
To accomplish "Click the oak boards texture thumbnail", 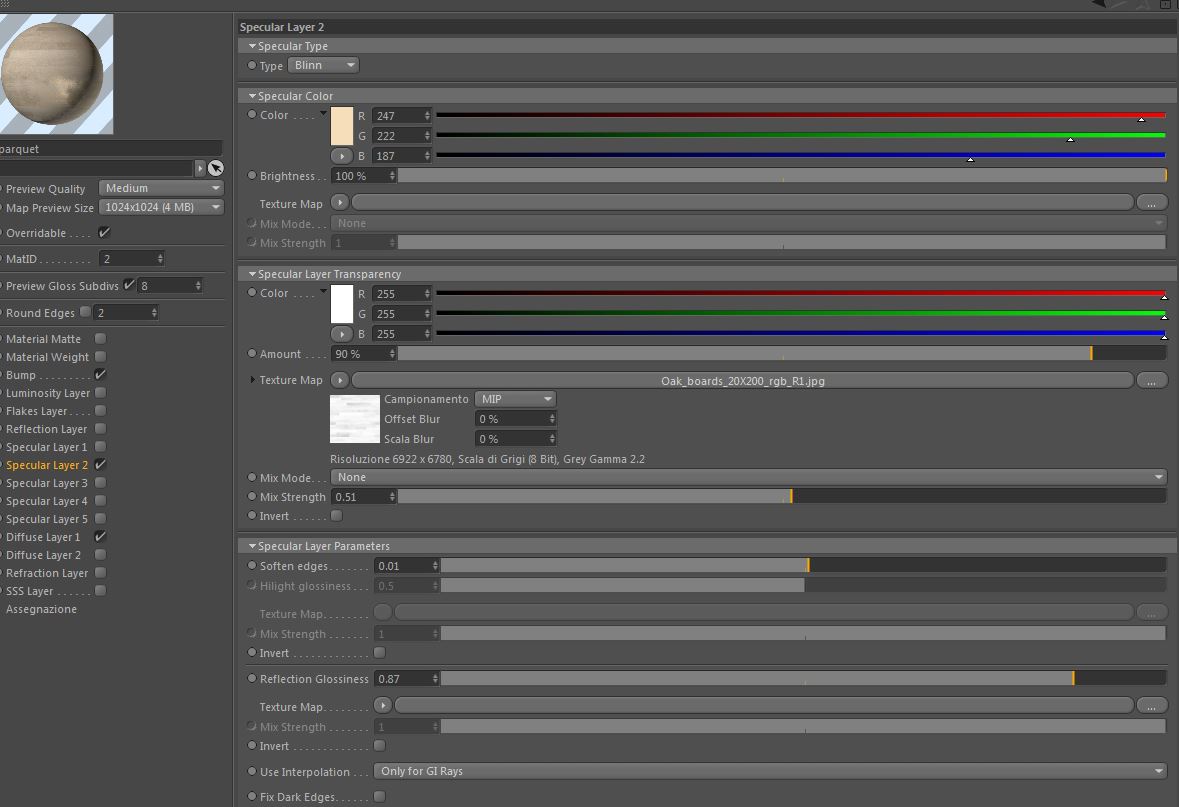I will [x=355, y=419].
